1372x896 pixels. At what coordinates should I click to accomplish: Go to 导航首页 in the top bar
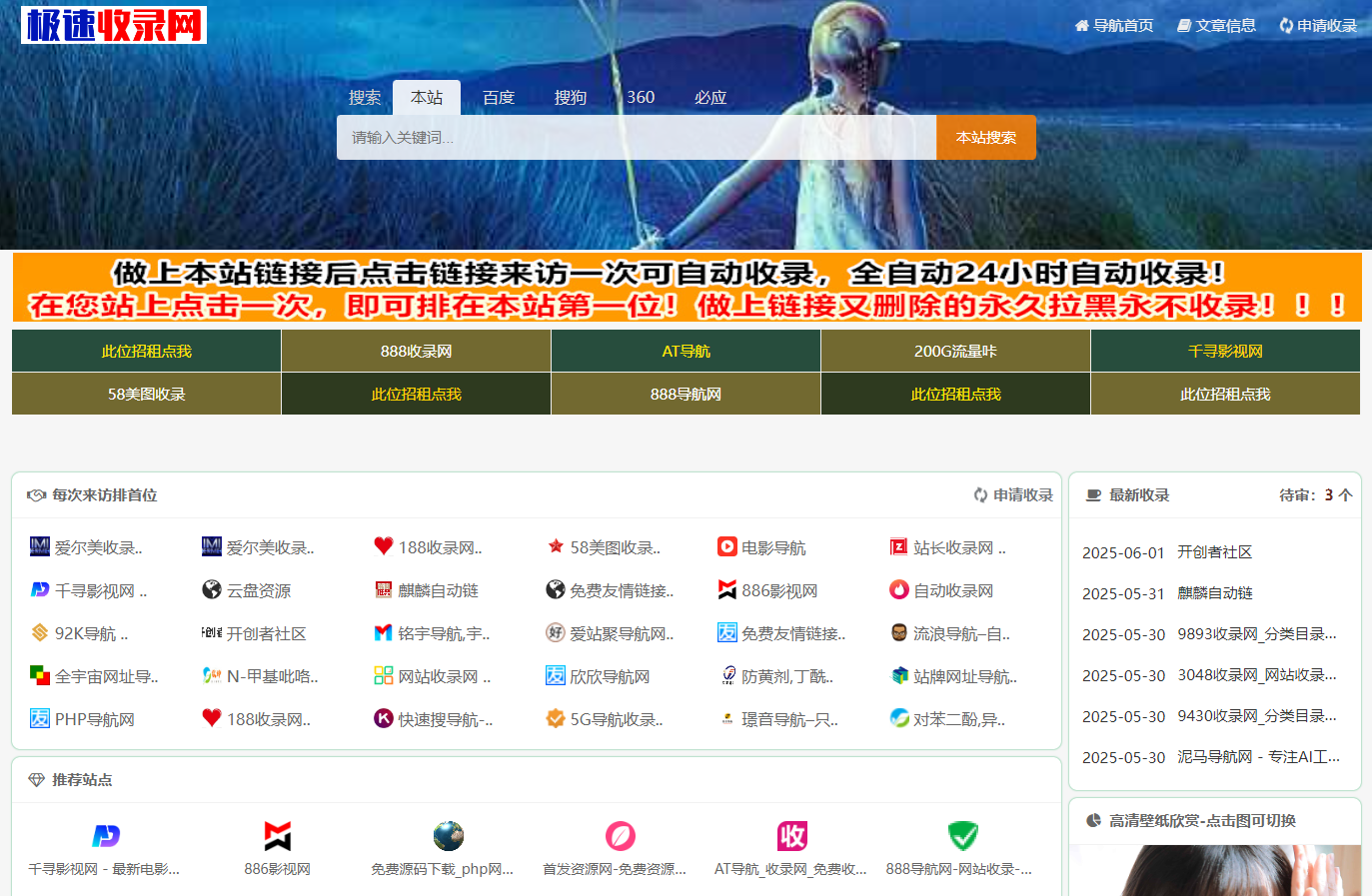pos(1114,26)
